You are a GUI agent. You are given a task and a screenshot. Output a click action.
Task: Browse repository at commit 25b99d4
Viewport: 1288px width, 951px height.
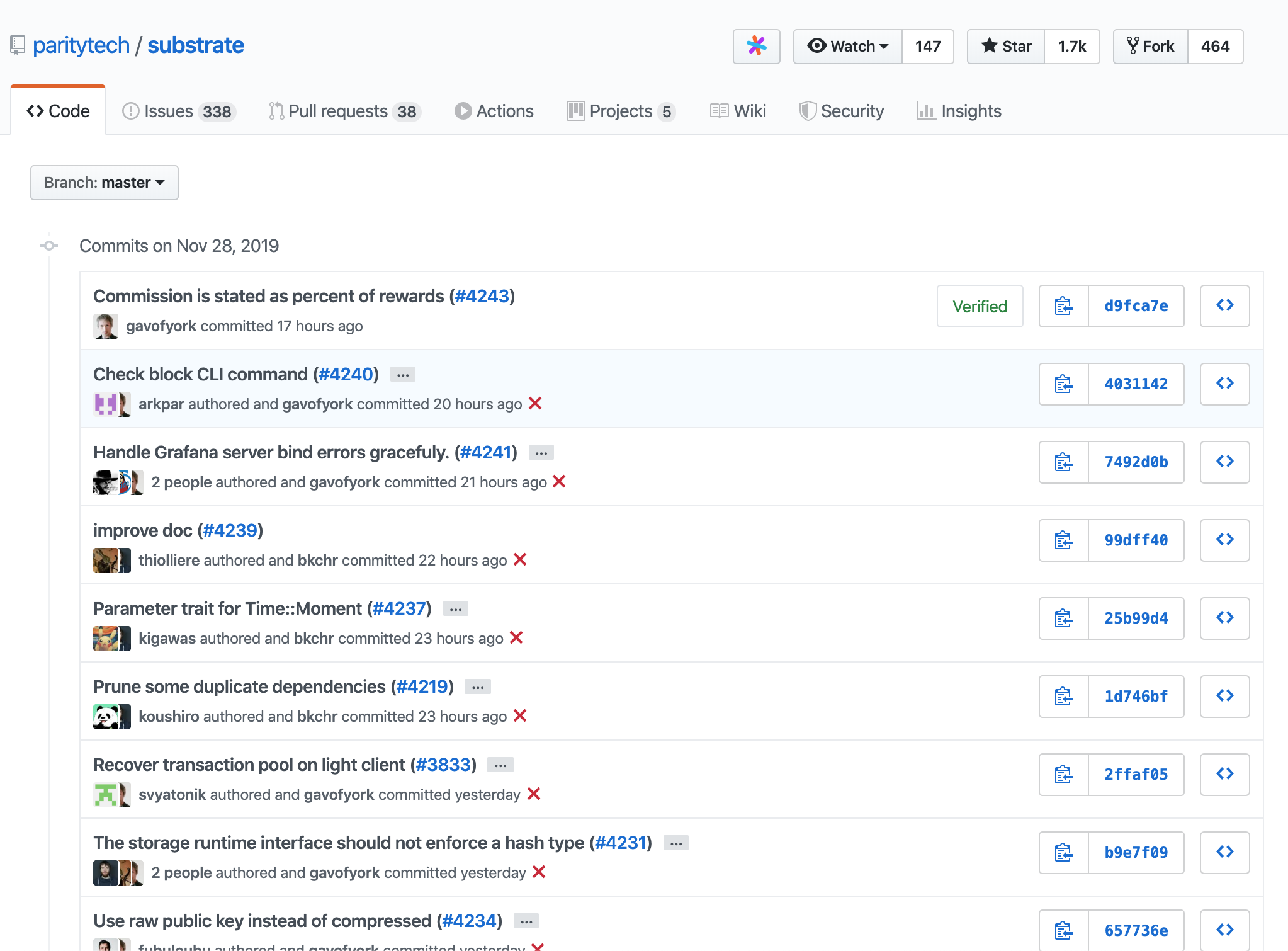pyautogui.click(x=1224, y=618)
